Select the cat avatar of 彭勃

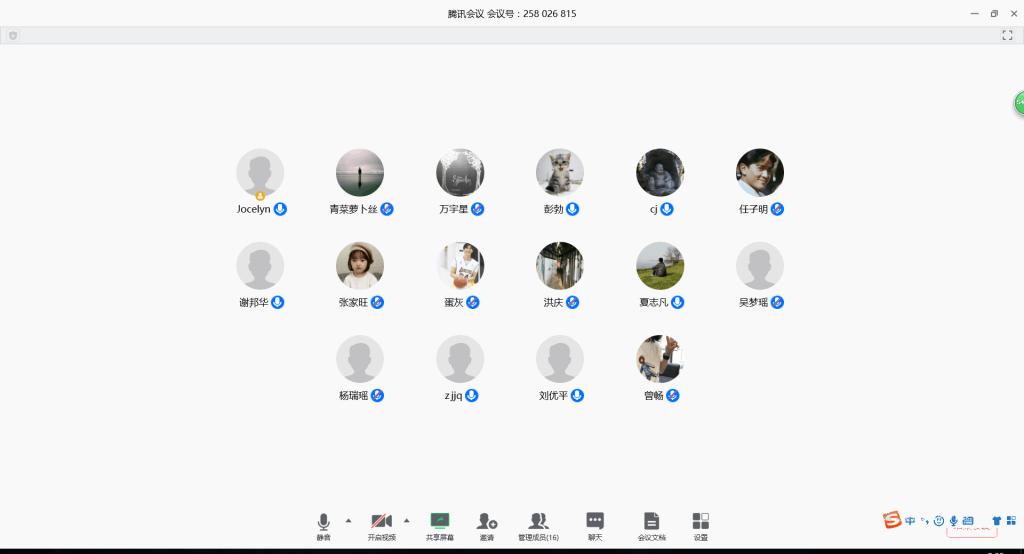tap(559, 173)
